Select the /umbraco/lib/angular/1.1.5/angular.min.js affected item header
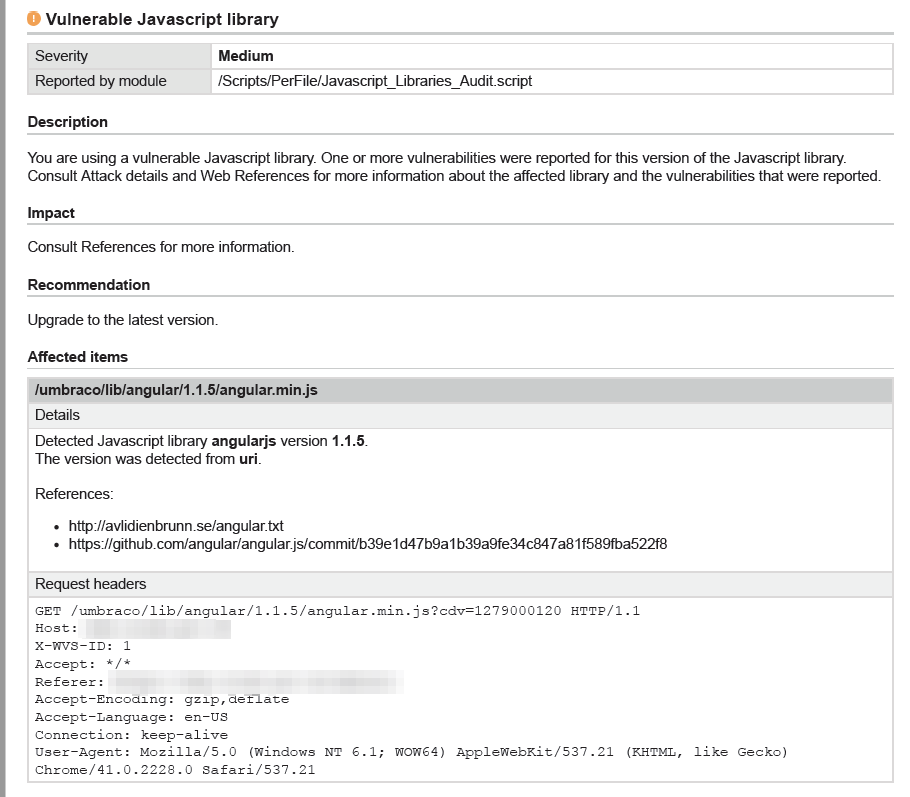Image resolution: width=910 pixels, height=797 pixels. (176, 390)
